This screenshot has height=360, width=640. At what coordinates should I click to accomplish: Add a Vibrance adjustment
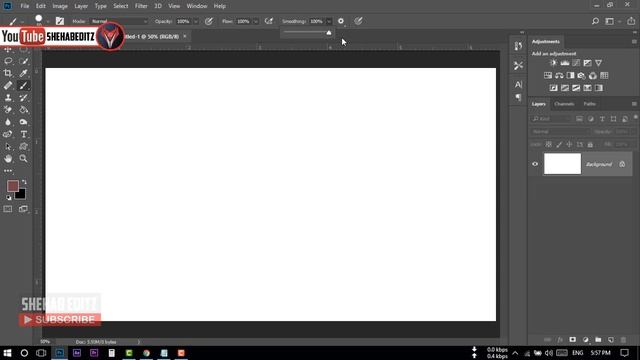point(598,63)
